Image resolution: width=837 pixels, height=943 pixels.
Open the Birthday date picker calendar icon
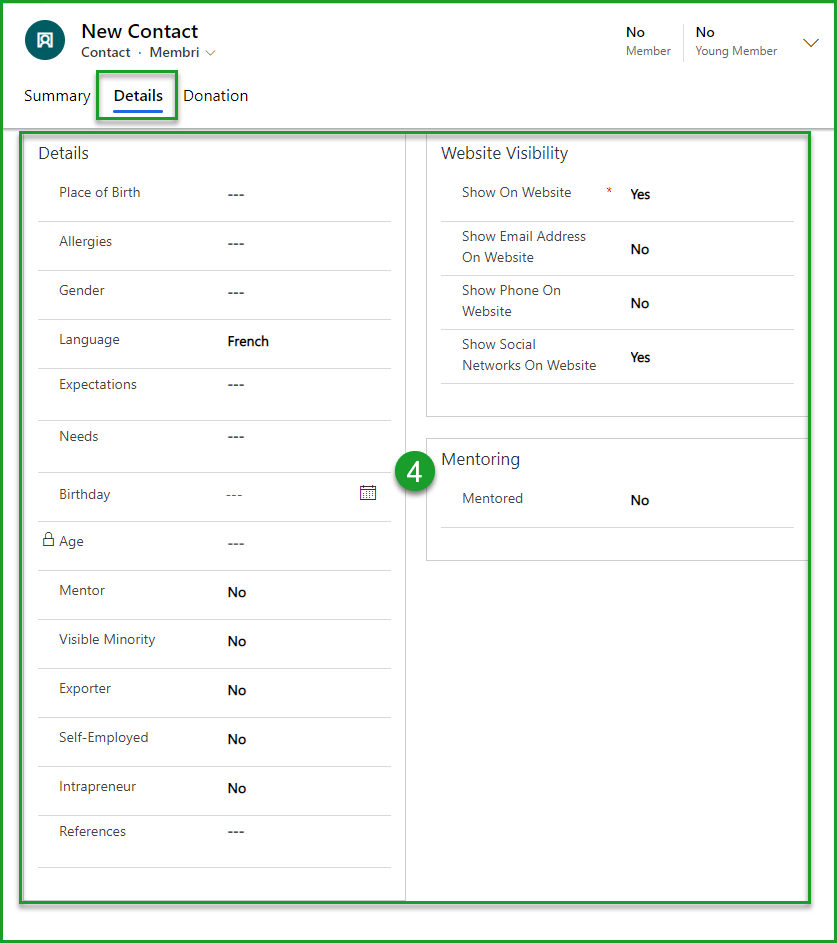(x=368, y=492)
